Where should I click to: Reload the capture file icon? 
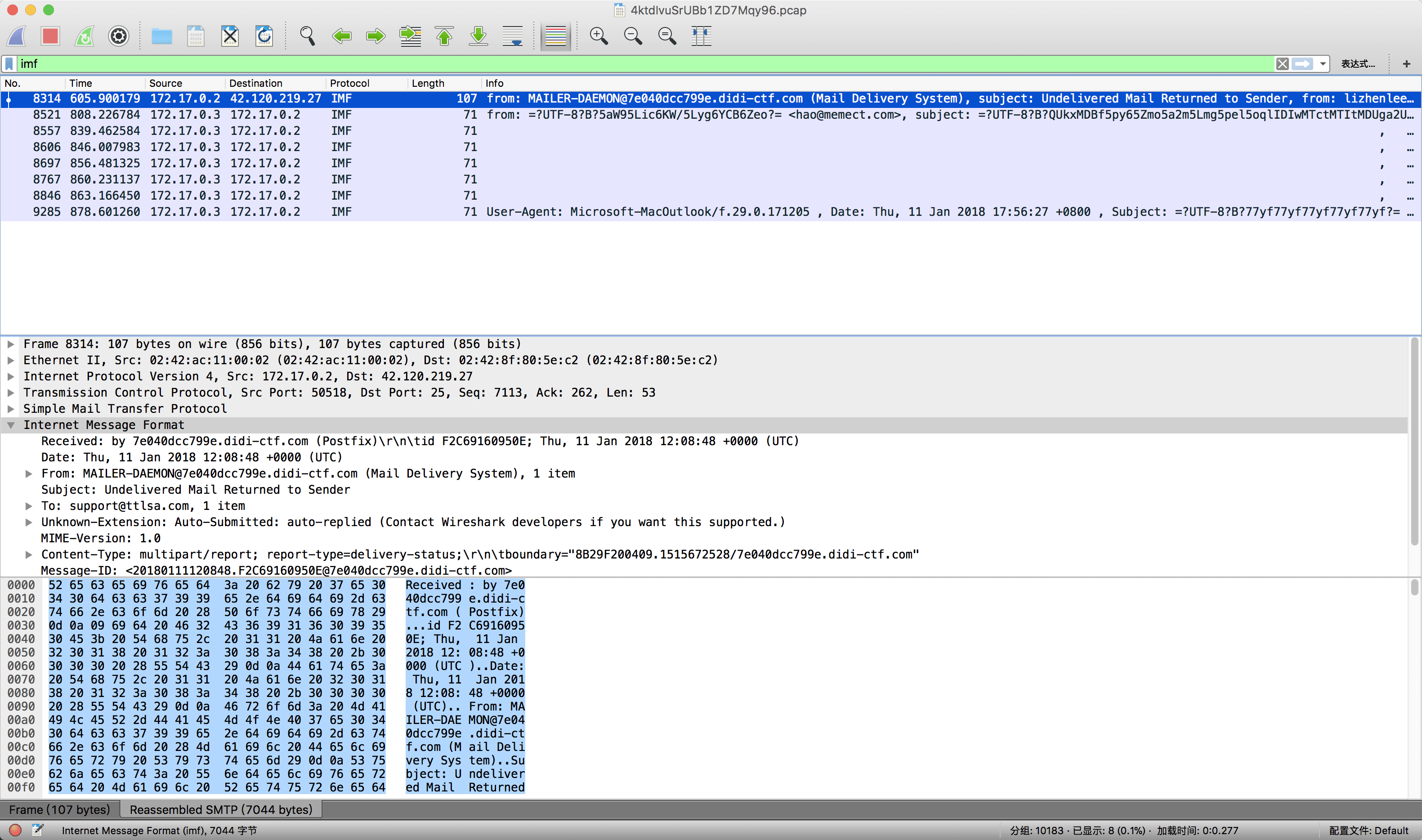click(x=264, y=36)
